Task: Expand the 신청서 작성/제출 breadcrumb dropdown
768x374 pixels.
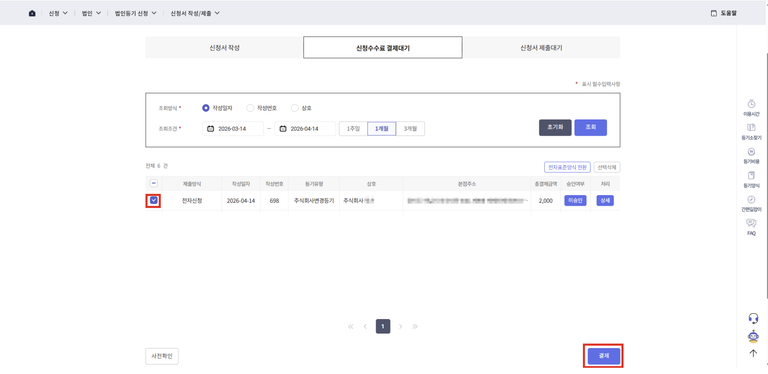Action: [195, 13]
